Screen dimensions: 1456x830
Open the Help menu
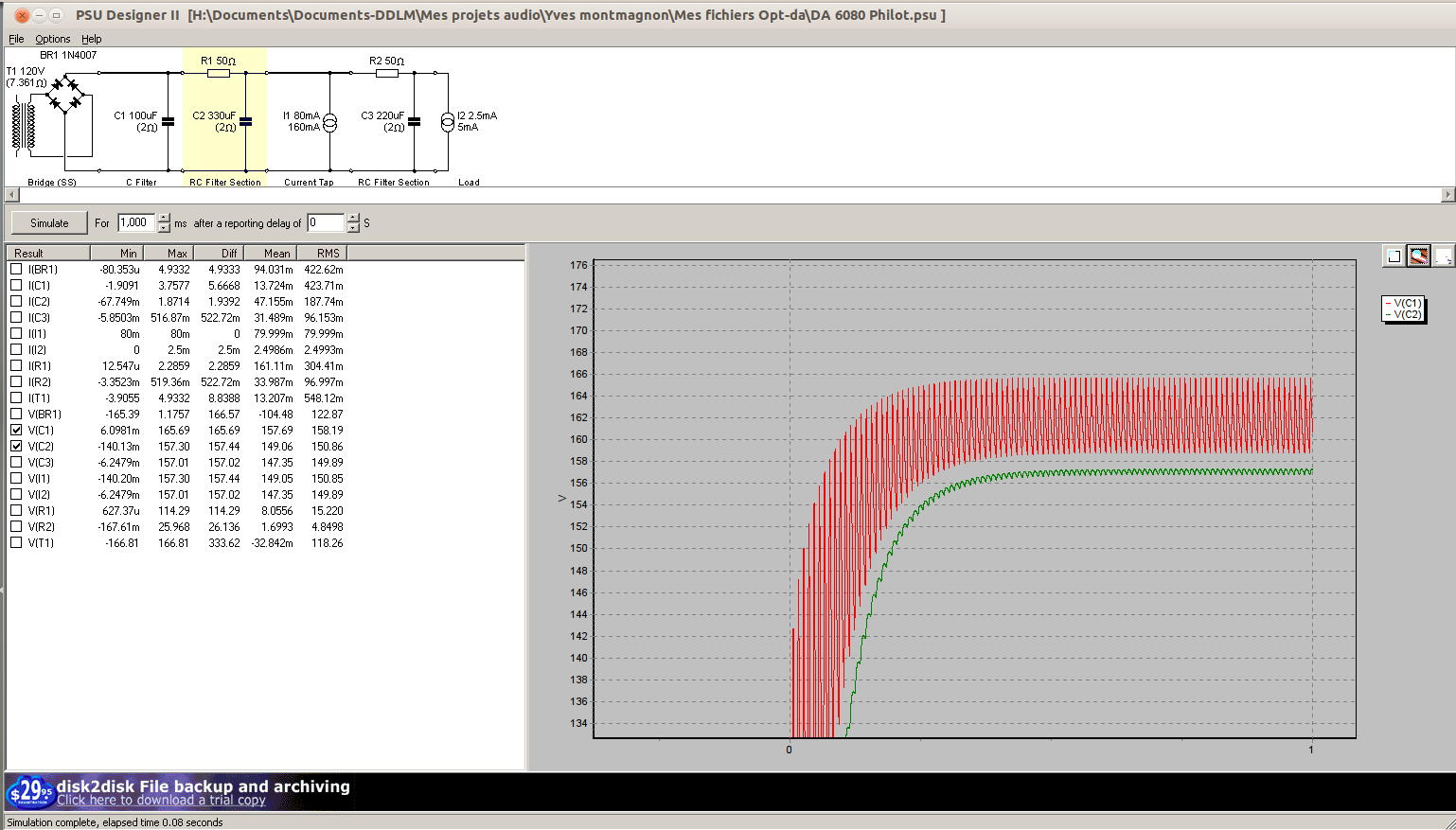[x=91, y=39]
